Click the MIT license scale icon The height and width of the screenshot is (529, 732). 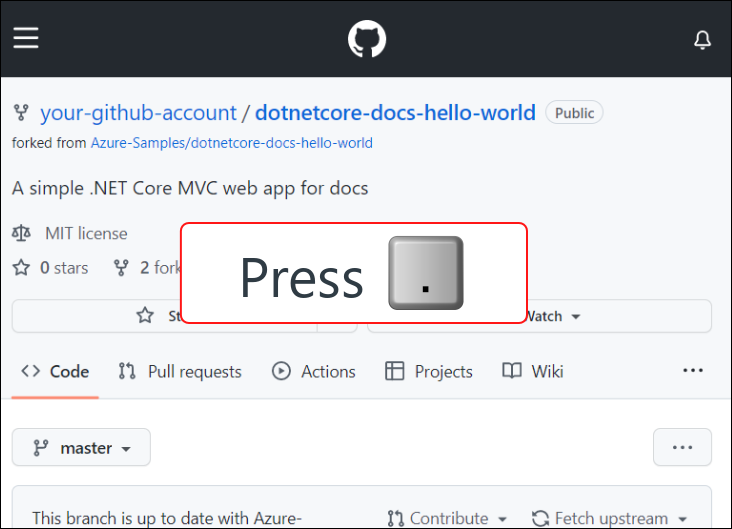coord(21,233)
